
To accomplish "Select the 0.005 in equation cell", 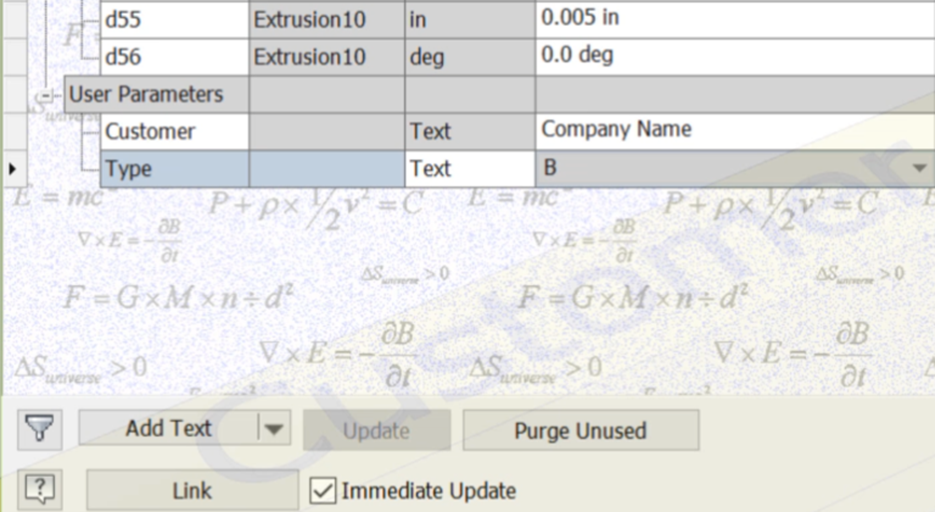I will 735,20.
